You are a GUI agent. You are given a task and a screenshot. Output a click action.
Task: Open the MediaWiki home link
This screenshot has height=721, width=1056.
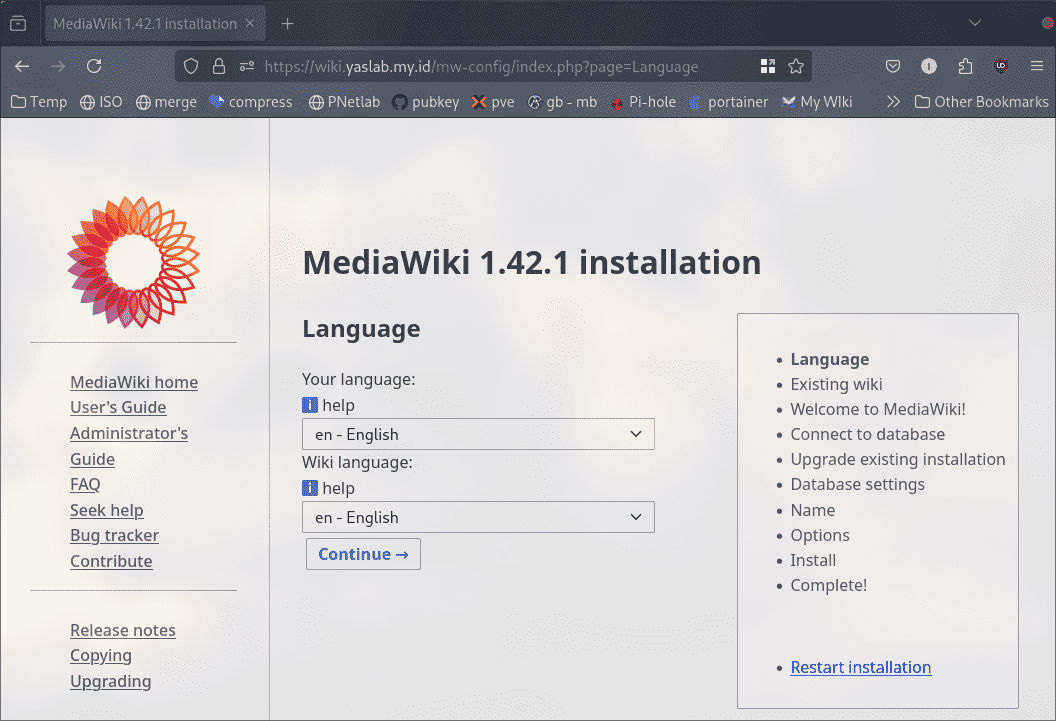click(134, 382)
